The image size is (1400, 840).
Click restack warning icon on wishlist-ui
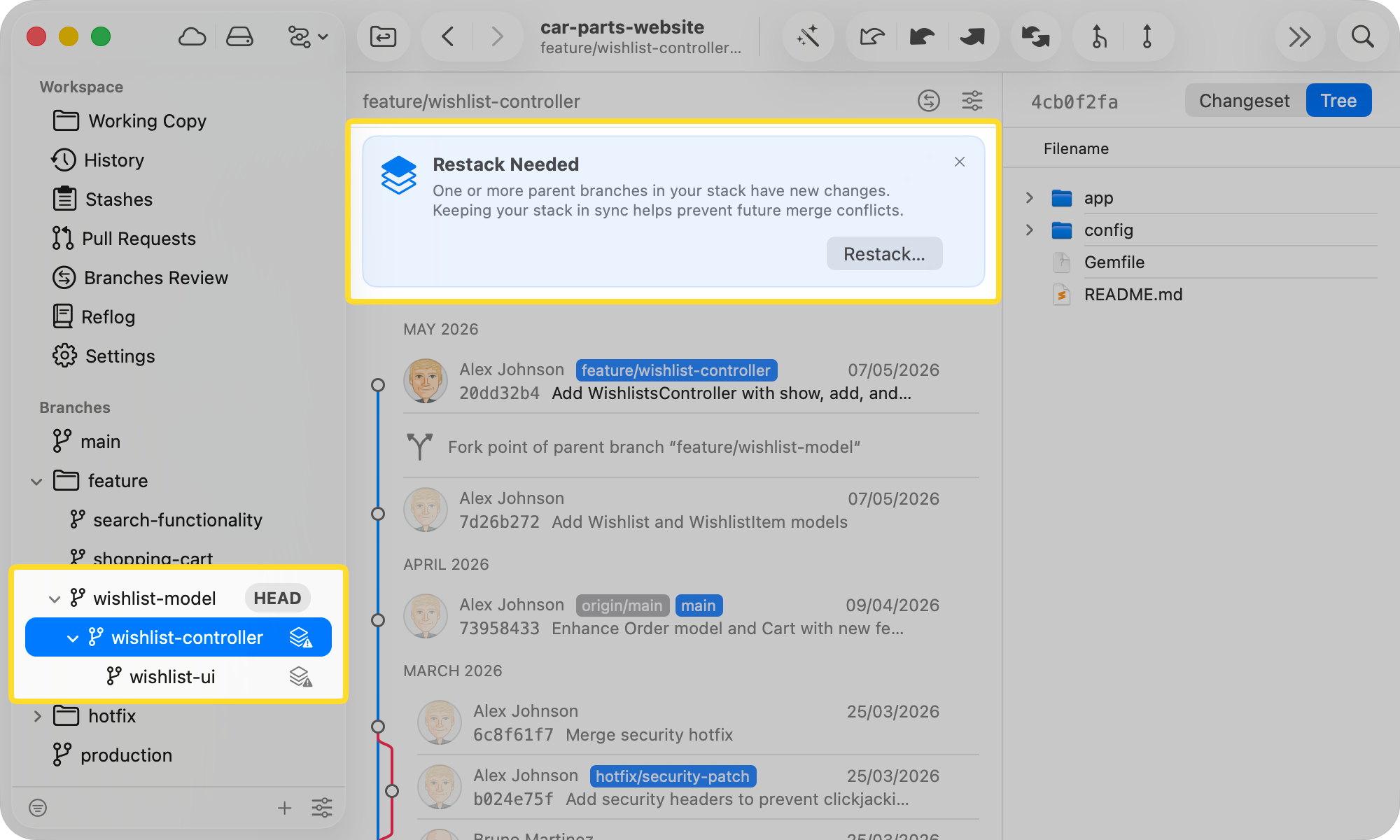301,677
